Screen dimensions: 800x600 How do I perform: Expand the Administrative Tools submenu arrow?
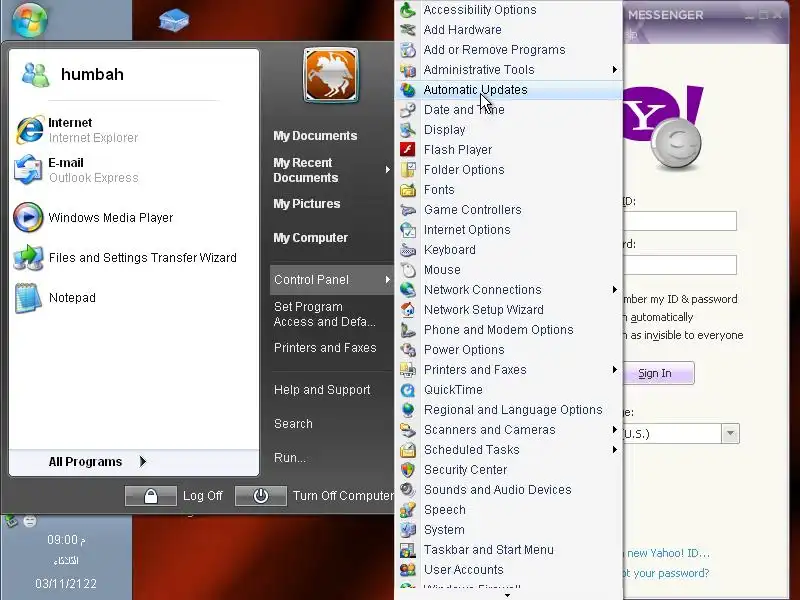(x=615, y=69)
